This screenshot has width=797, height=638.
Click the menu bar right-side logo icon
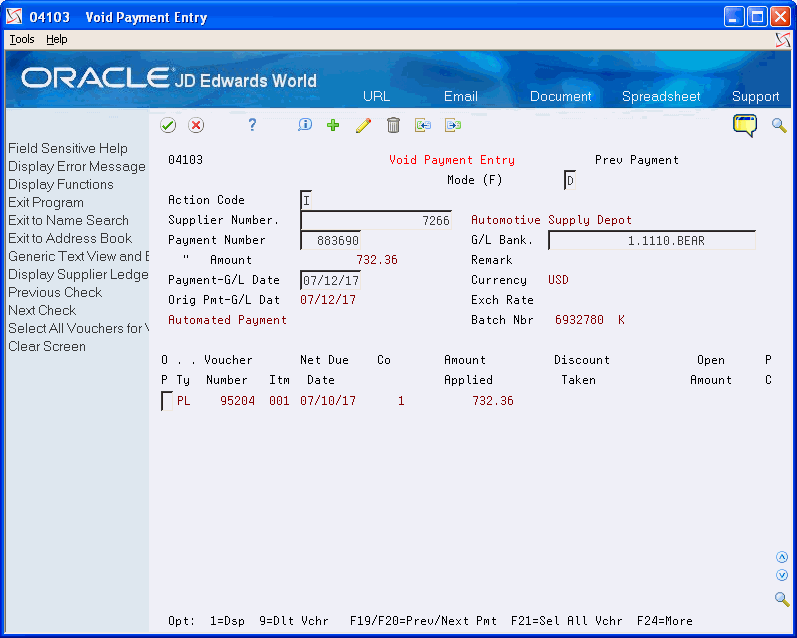(x=783, y=40)
